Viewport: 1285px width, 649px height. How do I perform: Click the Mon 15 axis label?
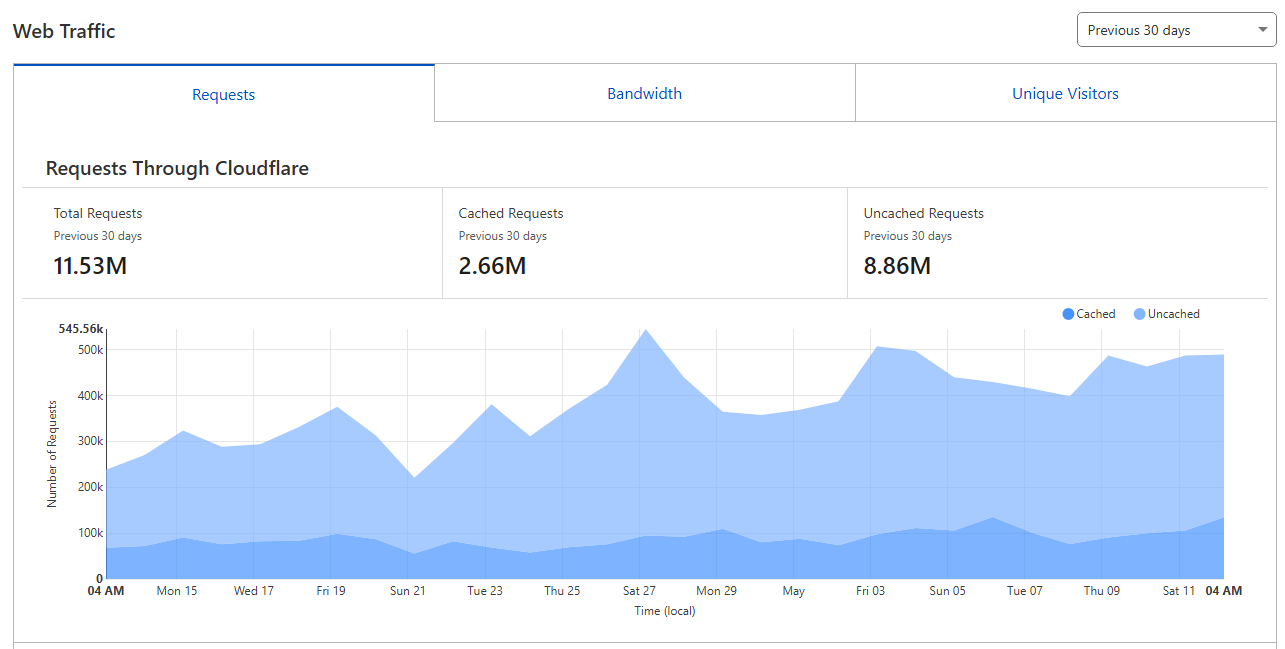pos(177,591)
